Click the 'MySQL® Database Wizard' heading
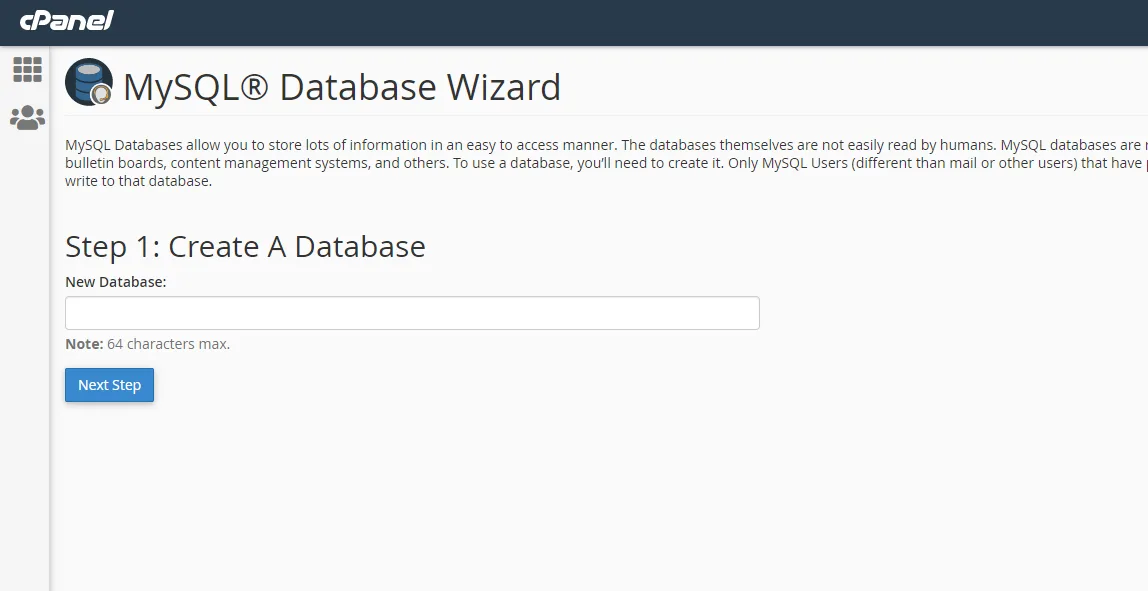1148x591 pixels. [342, 87]
